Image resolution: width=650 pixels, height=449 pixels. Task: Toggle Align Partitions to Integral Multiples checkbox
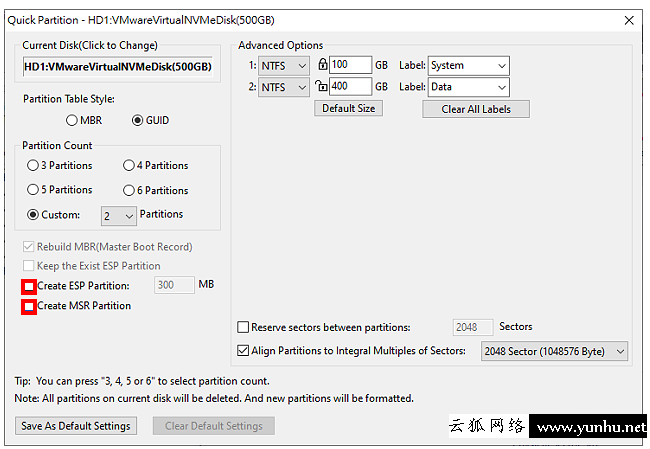coord(243,351)
